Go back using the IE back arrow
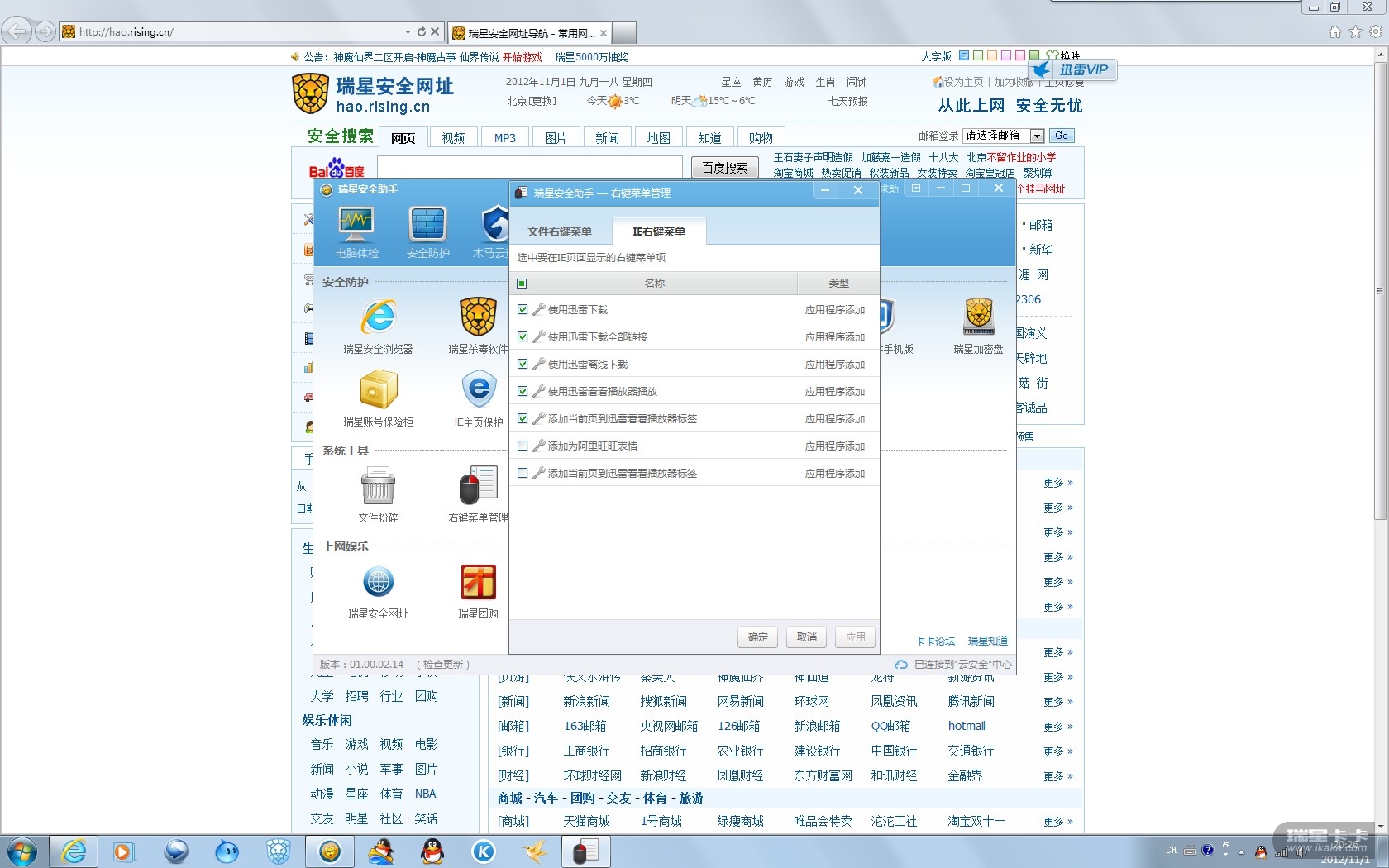The height and width of the screenshot is (868, 1389). tap(17, 32)
